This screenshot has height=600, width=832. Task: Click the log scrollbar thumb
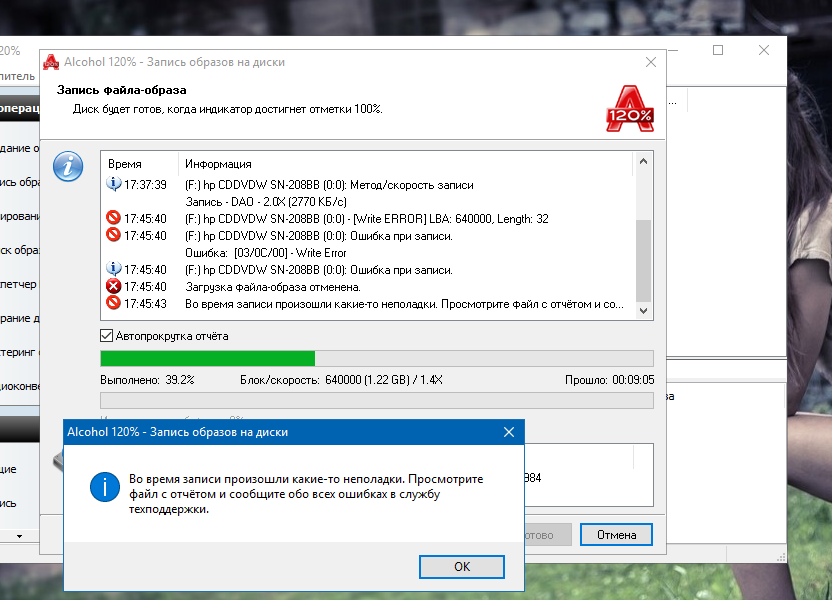tap(643, 260)
